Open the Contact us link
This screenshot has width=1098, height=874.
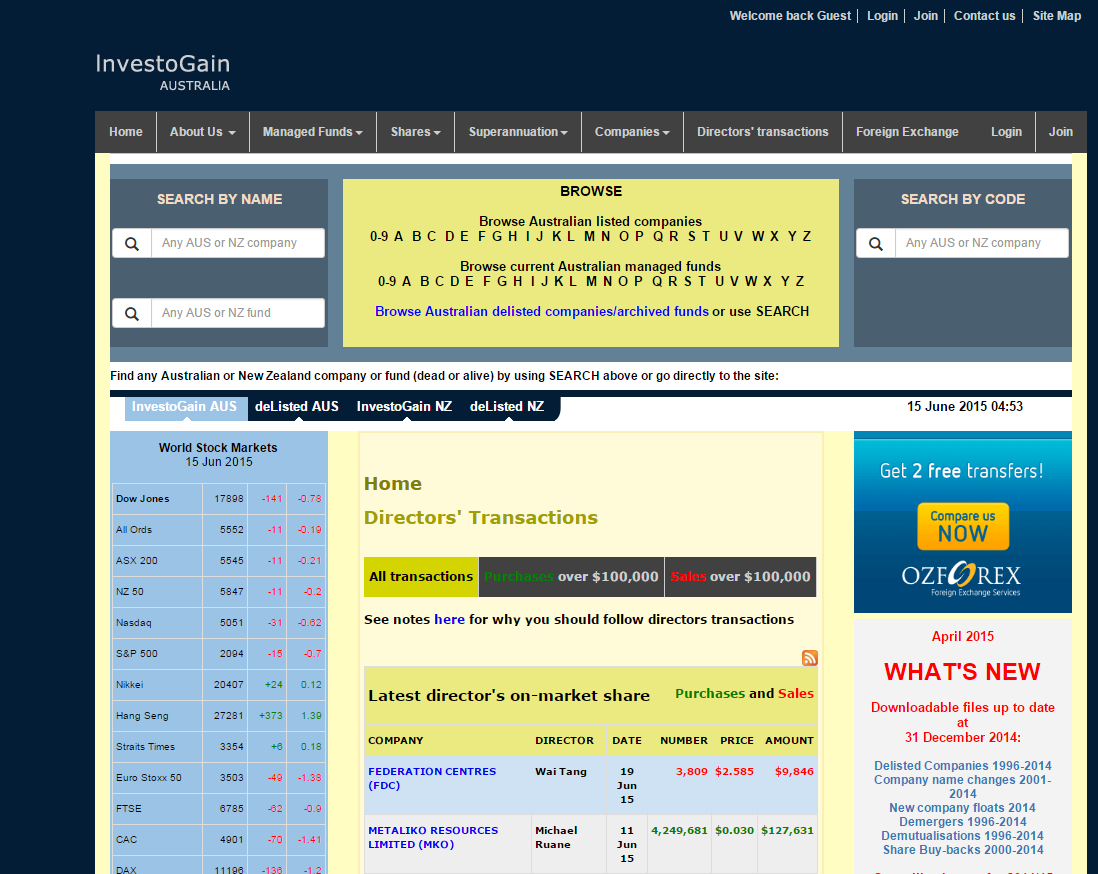[985, 15]
